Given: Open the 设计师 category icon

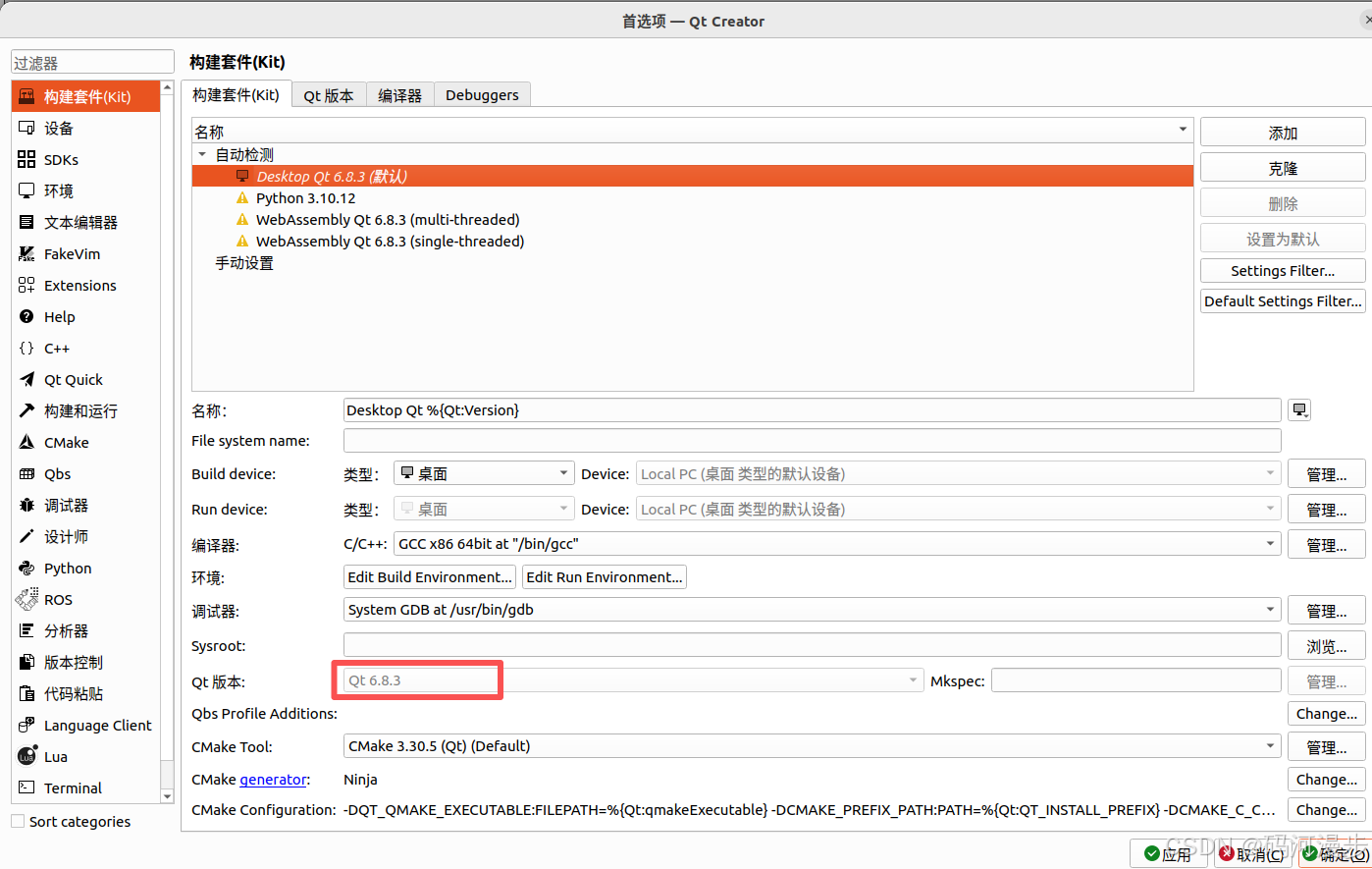Looking at the screenshot, I should click(26, 536).
